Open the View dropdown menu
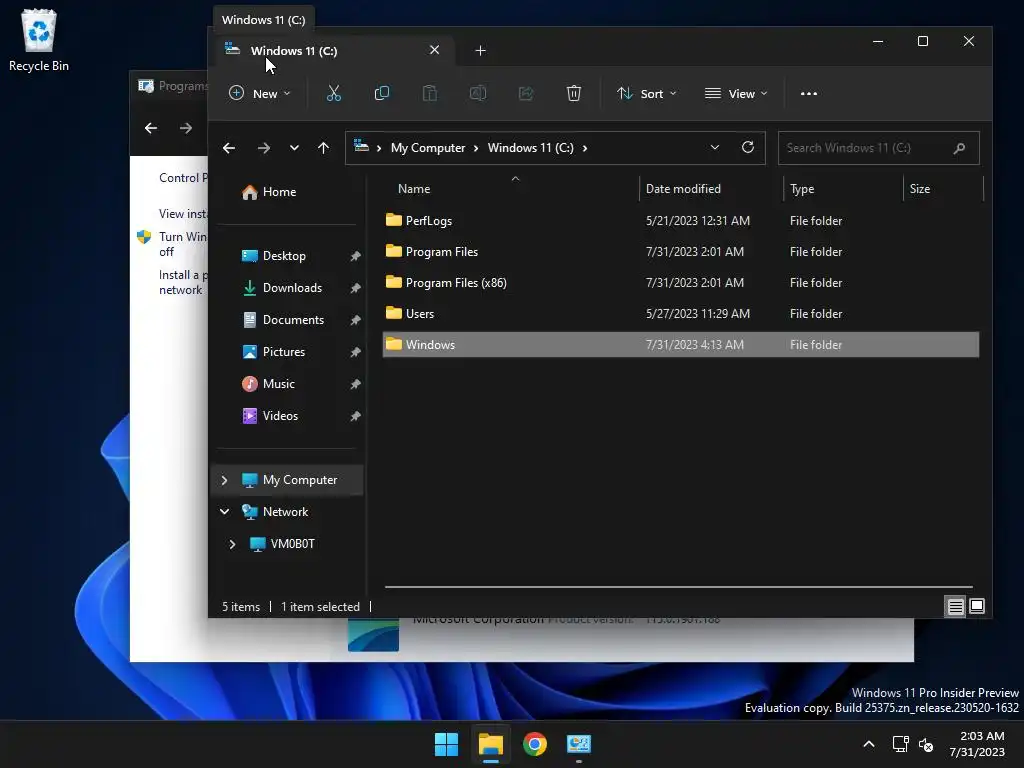This screenshot has height=768, width=1024. (x=736, y=93)
